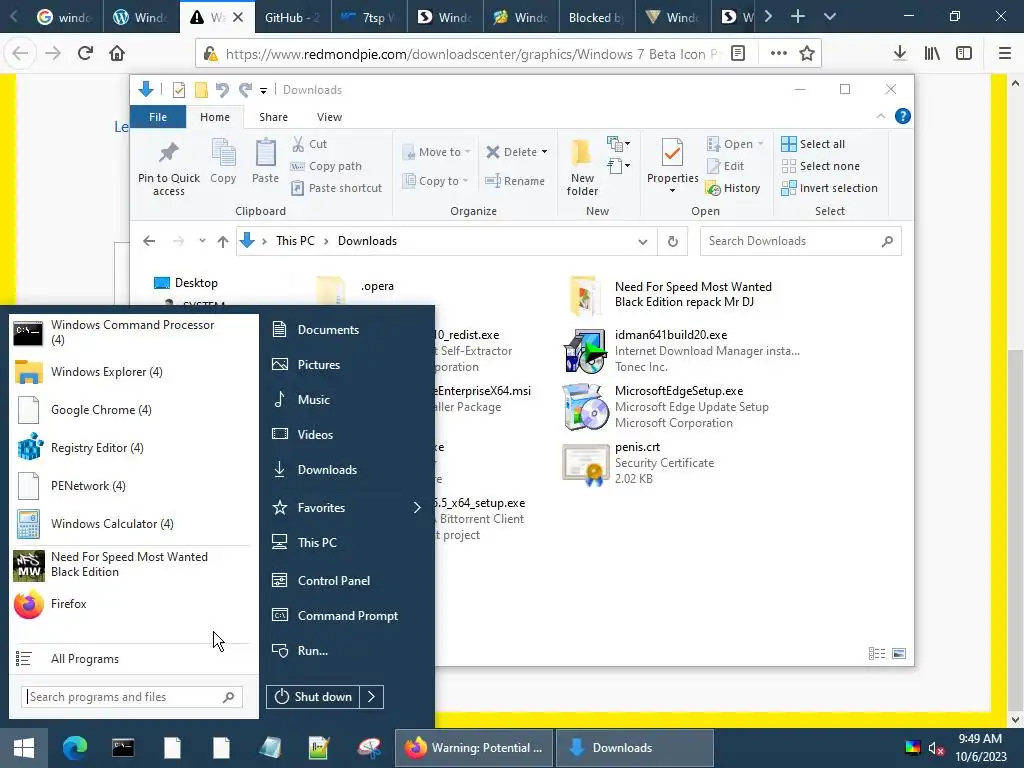Viewport: 1024px width, 768px height.
Task: Click the Shut down button
Action: point(313,697)
